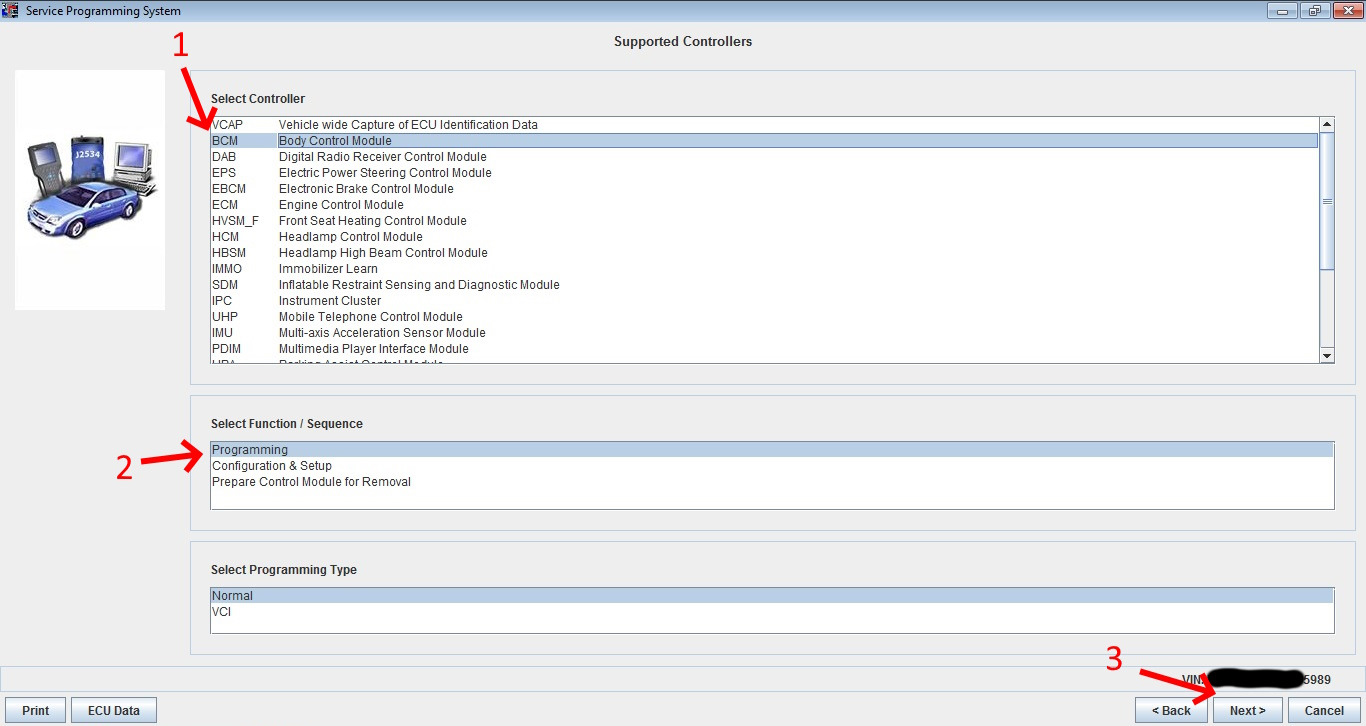
Task: Choose Multimedia Player Interface Module
Action: [x=765, y=349]
